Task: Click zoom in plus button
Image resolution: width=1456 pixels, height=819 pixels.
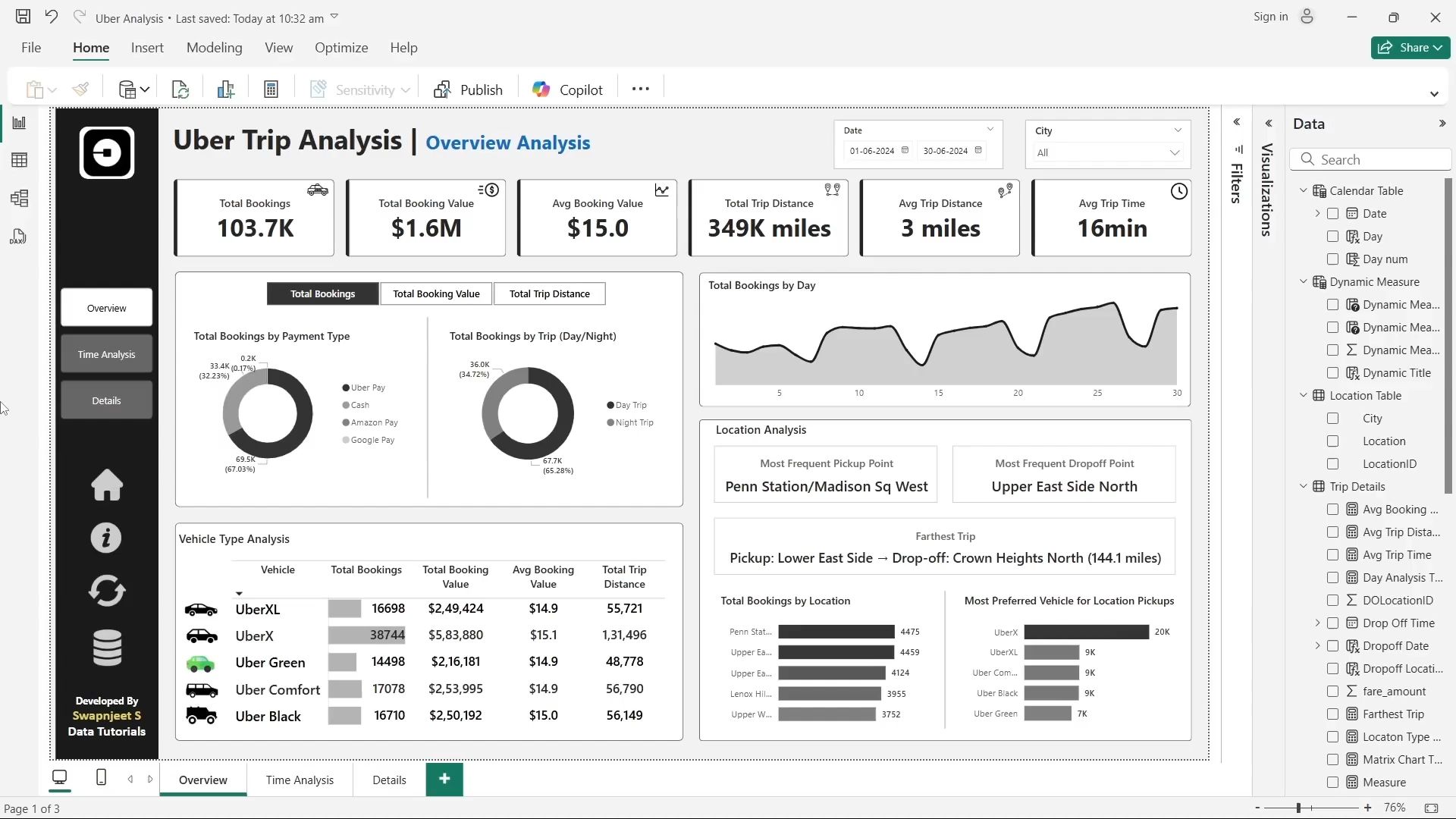Action: pyautogui.click(x=1367, y=808)
